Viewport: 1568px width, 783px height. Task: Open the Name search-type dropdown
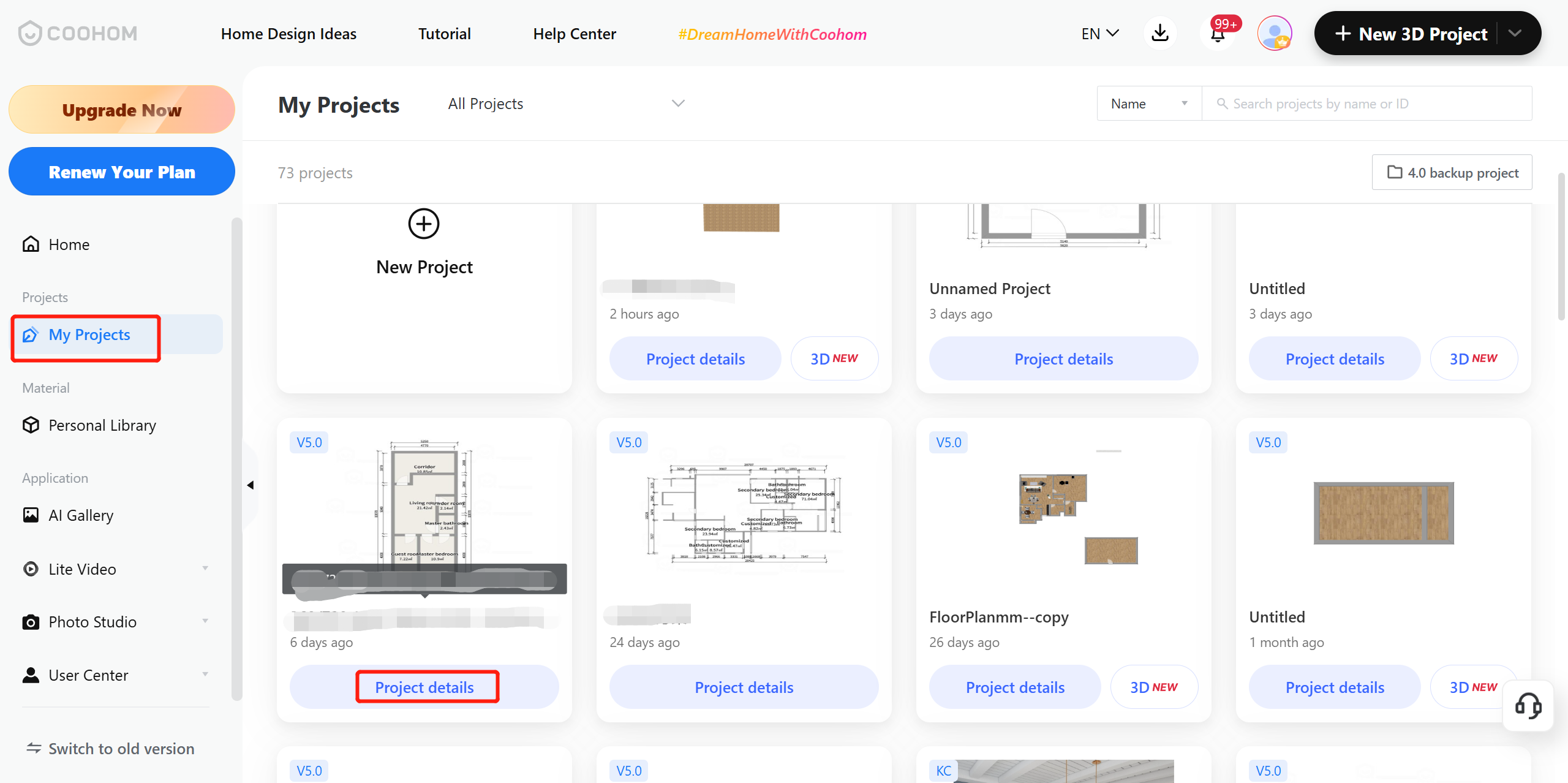[x=1148, y=104]
